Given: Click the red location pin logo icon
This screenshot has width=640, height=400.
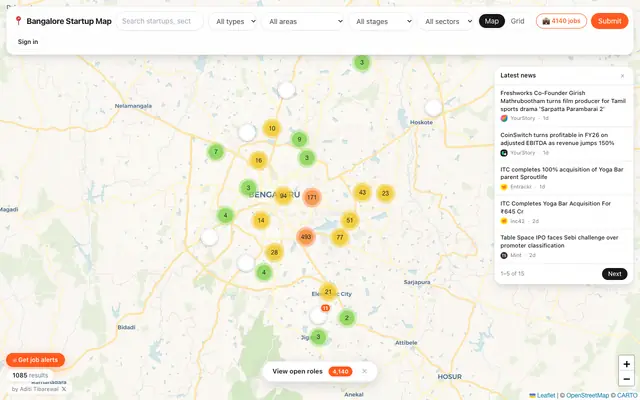Looking at the screenshot, I should [18, 20].
